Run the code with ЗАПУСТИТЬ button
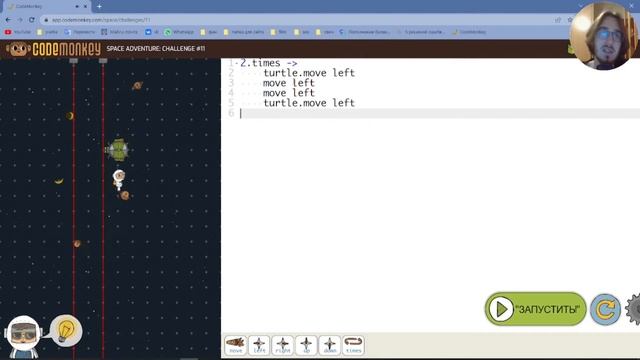Viewport: 640px width, 360px height. 536,309
